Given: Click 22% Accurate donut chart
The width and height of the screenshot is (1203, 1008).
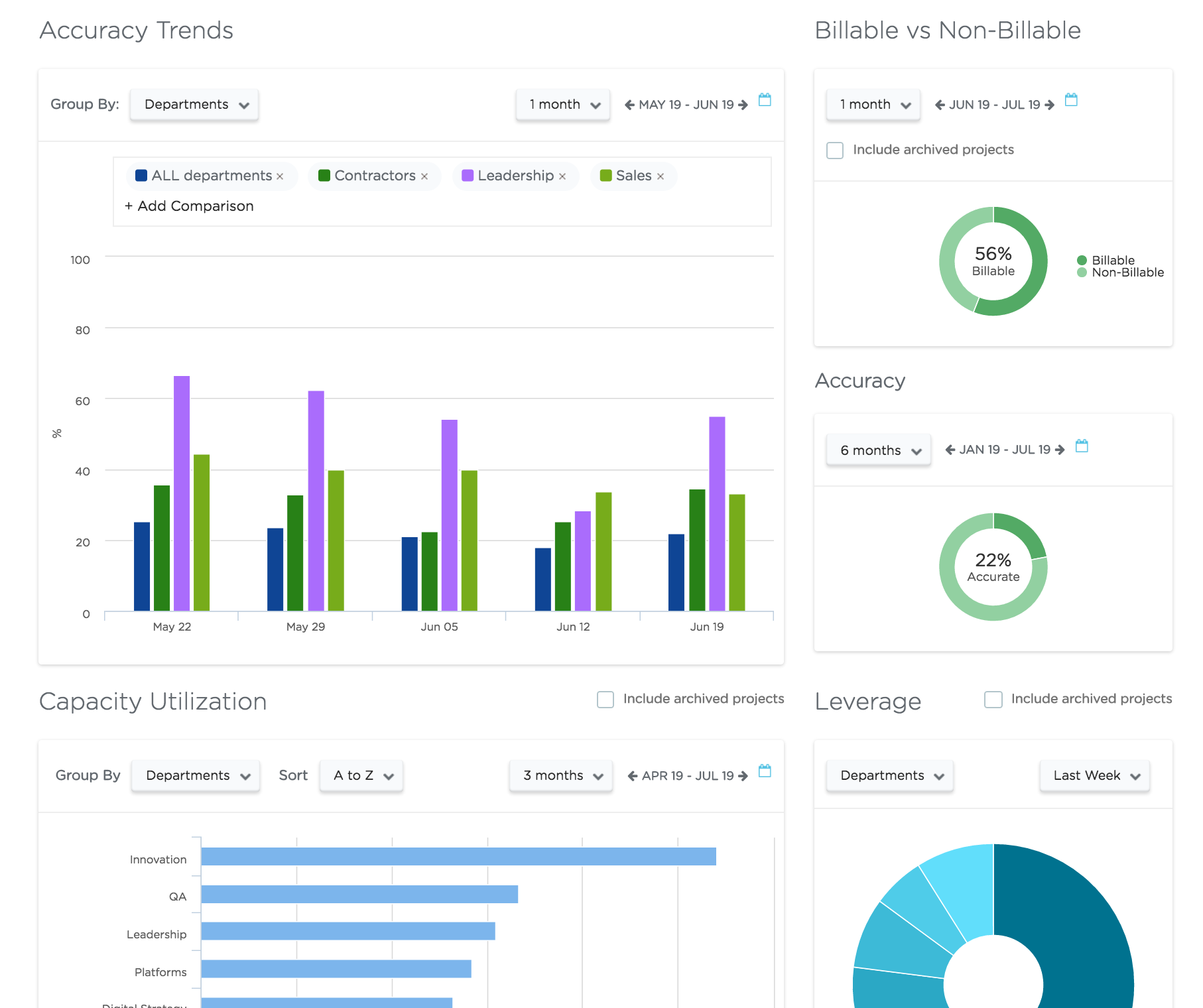Looking at the screenshot, I should [x=993, y=567].
